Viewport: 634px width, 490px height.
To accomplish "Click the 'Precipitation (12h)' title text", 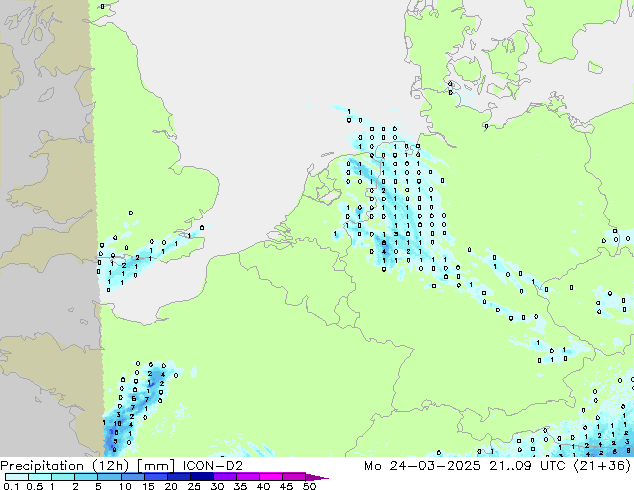I will [x=65, y=466].
